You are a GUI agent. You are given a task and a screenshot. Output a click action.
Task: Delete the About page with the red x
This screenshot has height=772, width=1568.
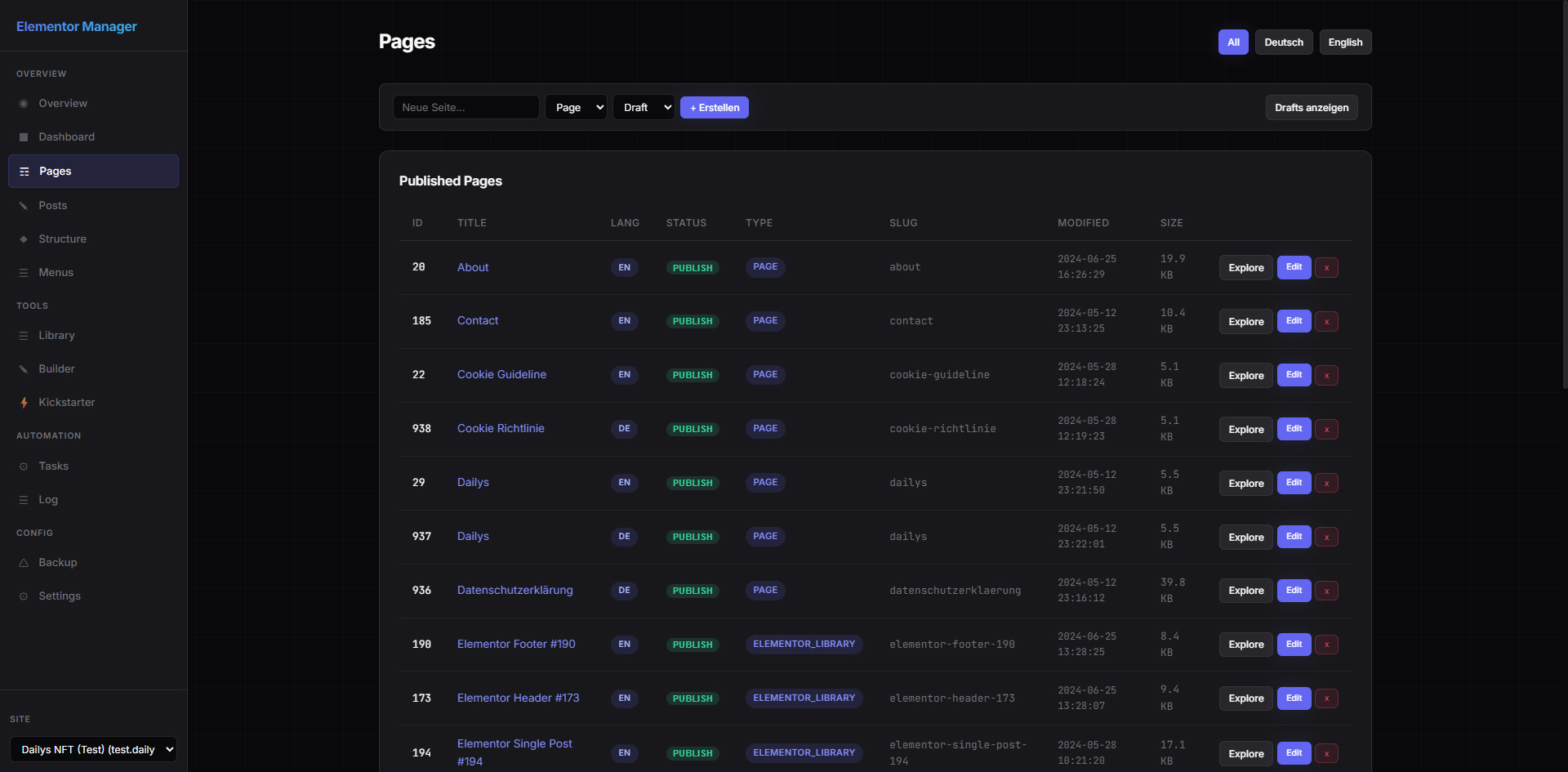click(1326, 268)
